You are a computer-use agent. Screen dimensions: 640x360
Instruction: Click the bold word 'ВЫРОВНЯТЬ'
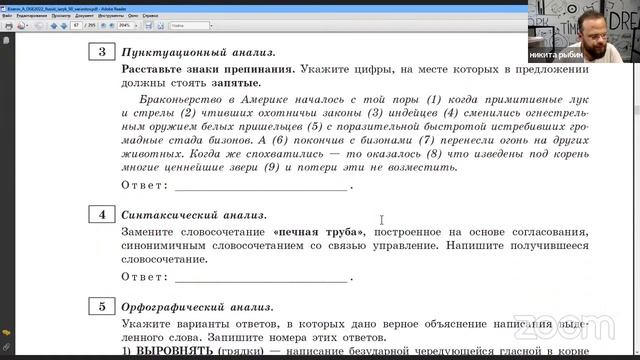pyautogui.click(x=174, y=351)
